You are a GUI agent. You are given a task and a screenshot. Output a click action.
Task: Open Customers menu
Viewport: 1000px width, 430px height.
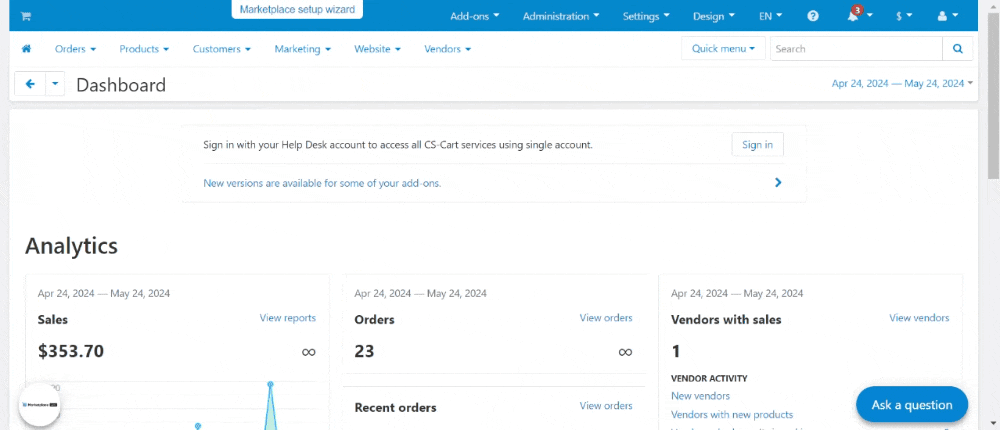click(x=221, y=48)
